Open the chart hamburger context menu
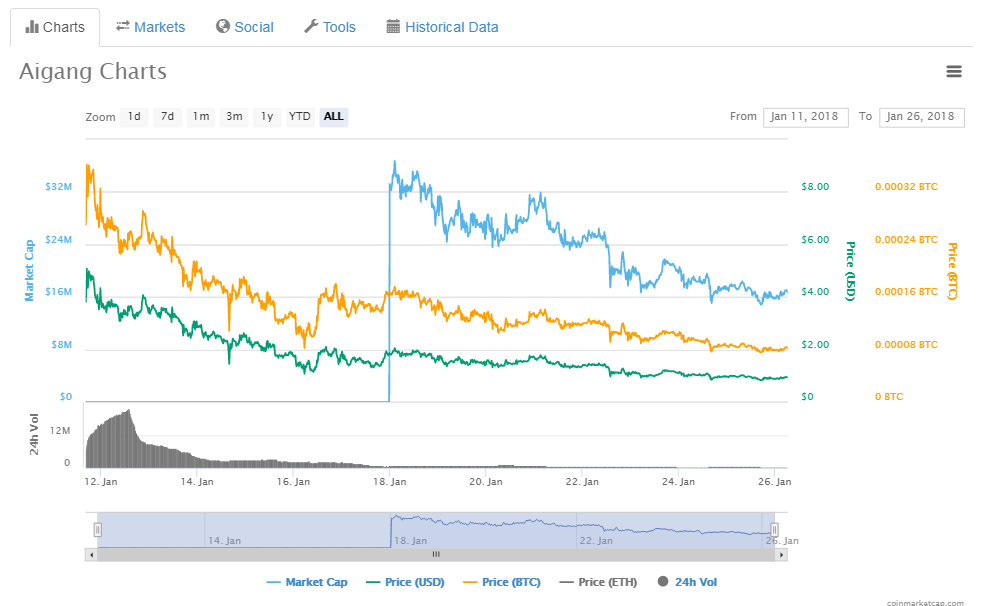 (x=953, y=71)
